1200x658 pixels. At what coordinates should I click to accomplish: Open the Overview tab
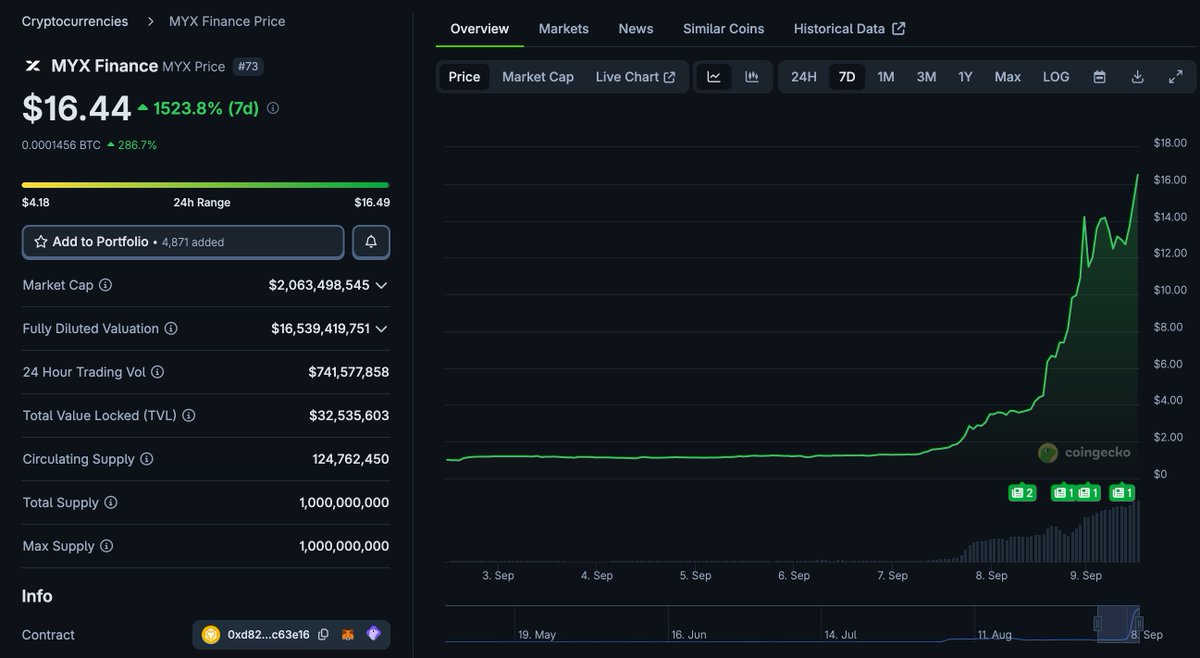(479, 29)
